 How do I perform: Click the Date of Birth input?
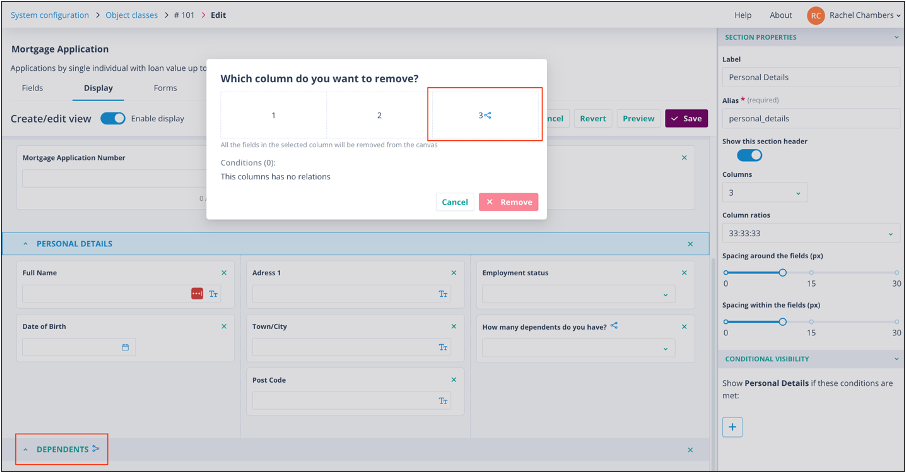pos(79,347)
